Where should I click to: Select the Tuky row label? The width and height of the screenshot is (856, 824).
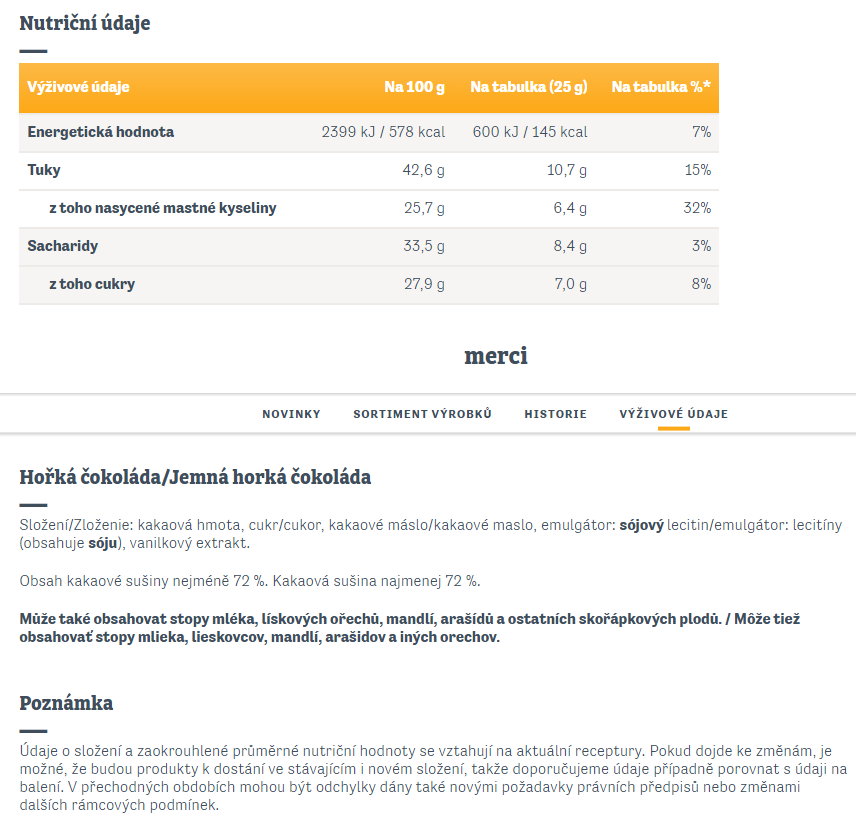(44, 170)
